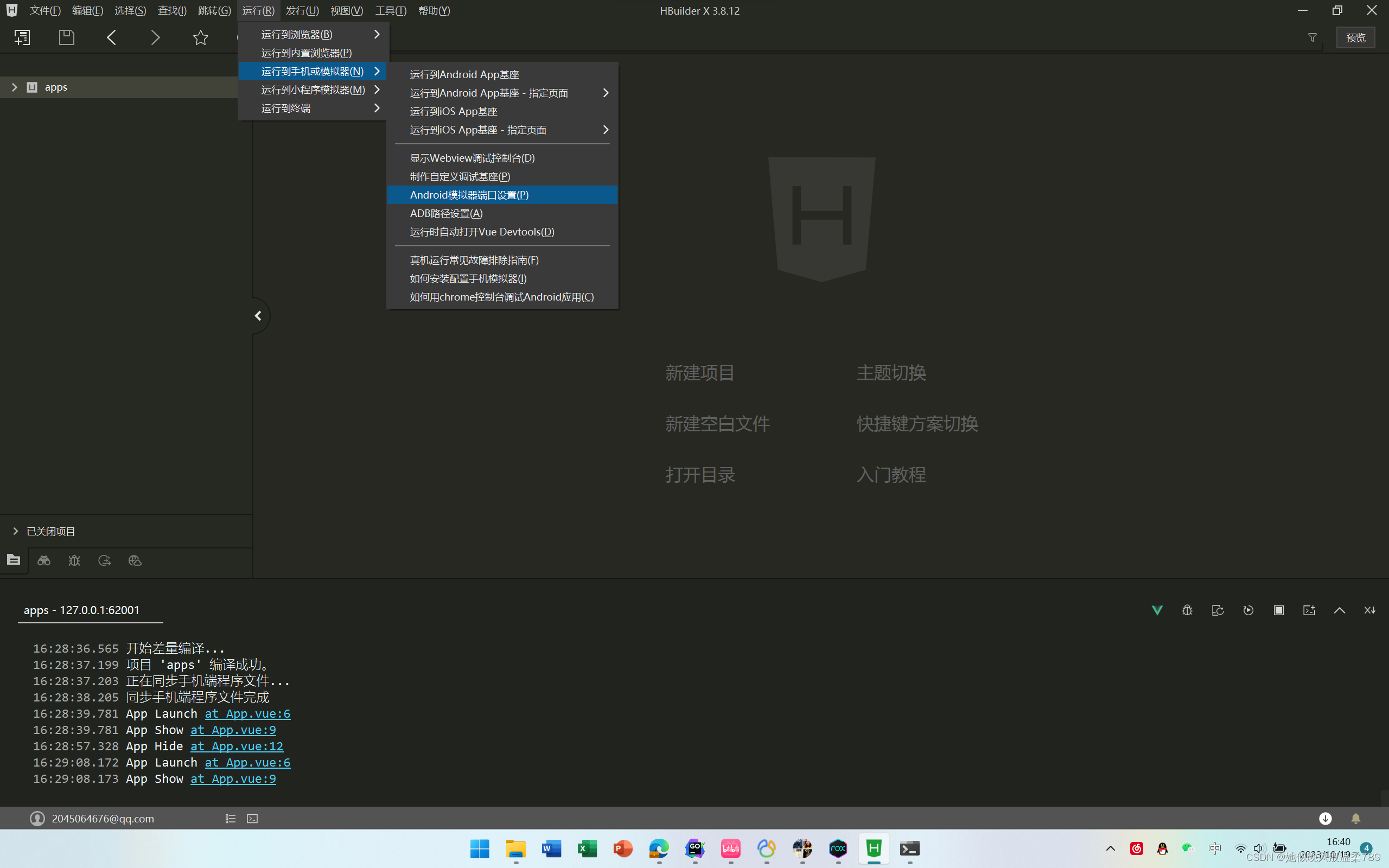Open the notifications bell icon

pyautogui.click(x=1356, y=819)
